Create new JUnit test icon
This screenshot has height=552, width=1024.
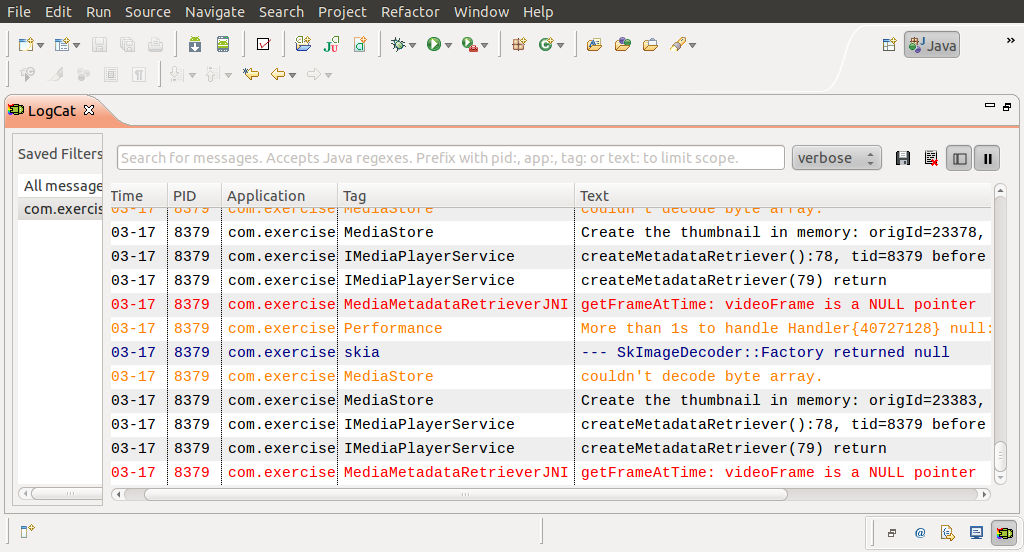tap(332, 44)
